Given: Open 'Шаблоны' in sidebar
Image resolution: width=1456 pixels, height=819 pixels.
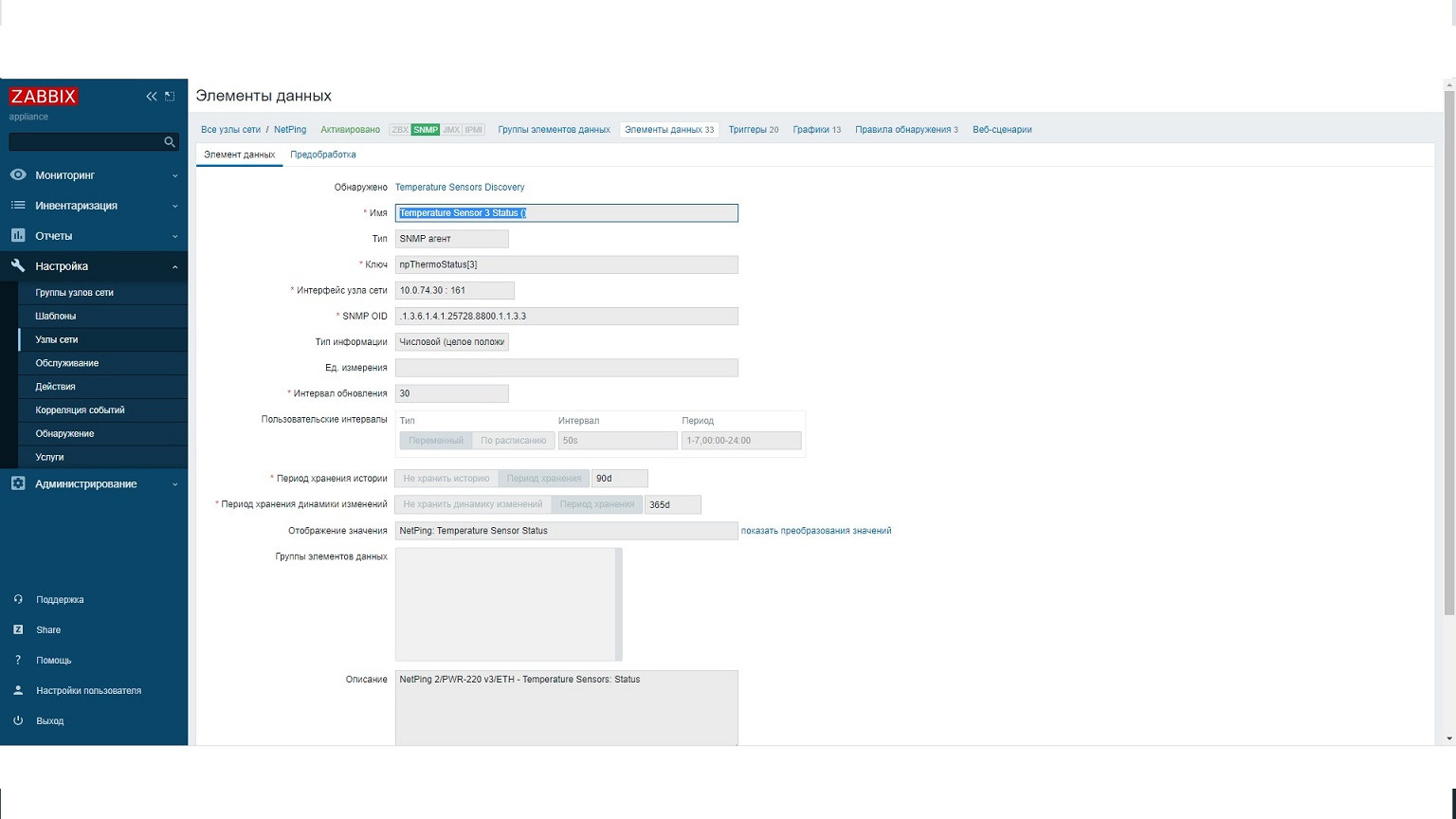Looking at the screenshot, I should pyautogui.click(x=102, y=316).
